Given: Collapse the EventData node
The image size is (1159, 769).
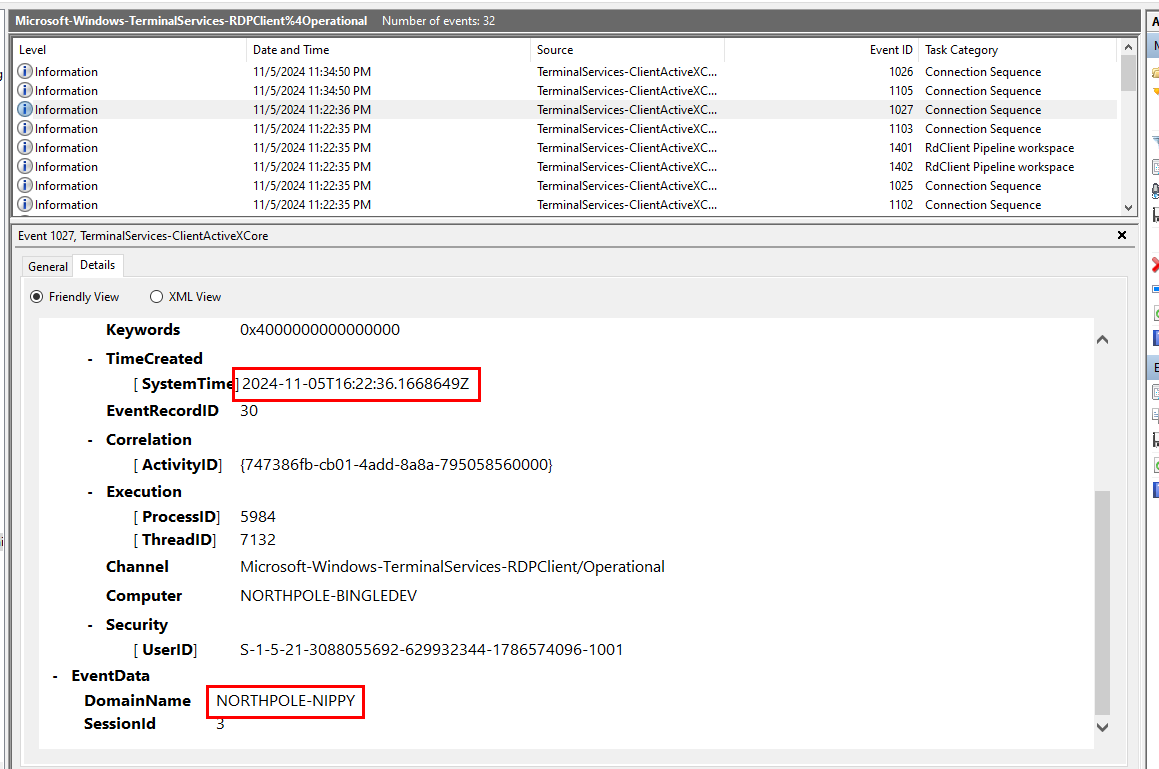Looking at the screenshot, I should [55, 677].
